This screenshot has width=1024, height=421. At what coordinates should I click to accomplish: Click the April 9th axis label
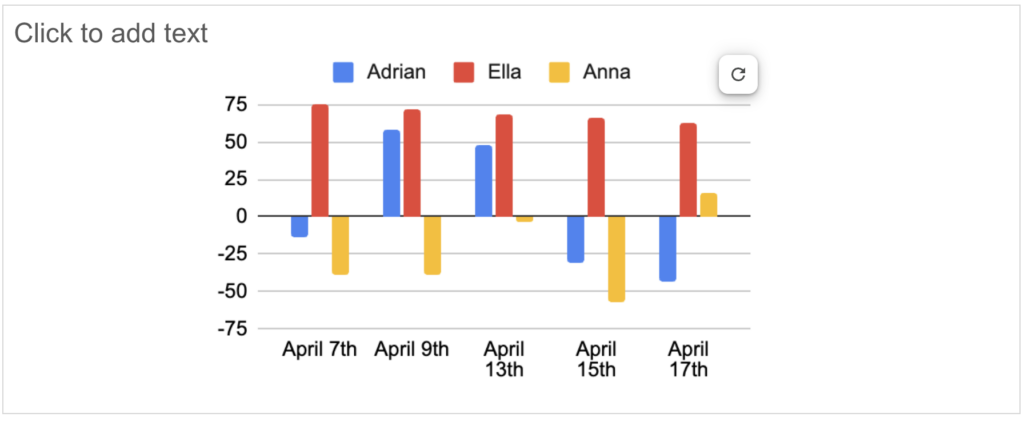click(411, 349)
